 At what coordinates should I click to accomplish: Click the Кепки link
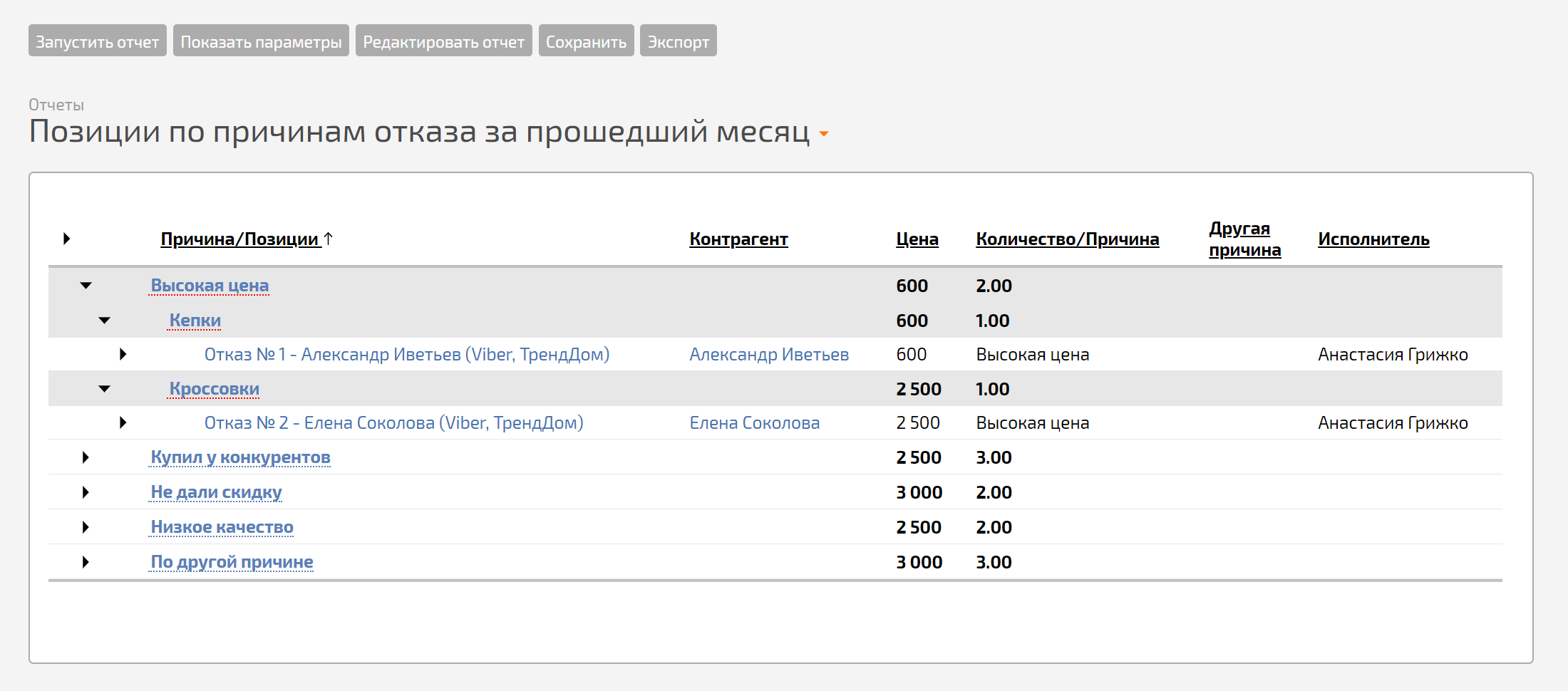tap(195, 320)
